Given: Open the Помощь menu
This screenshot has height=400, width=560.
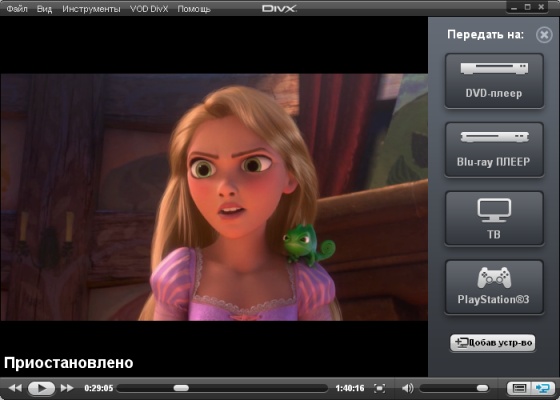Looking at the screenshot, I should 194,9.
